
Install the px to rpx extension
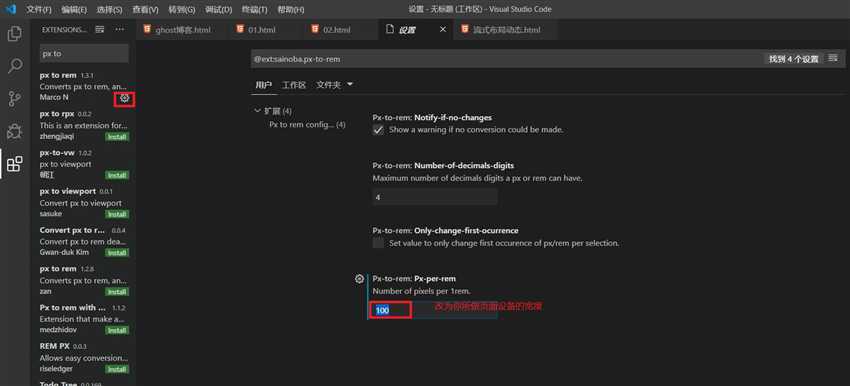click(117, 137)
